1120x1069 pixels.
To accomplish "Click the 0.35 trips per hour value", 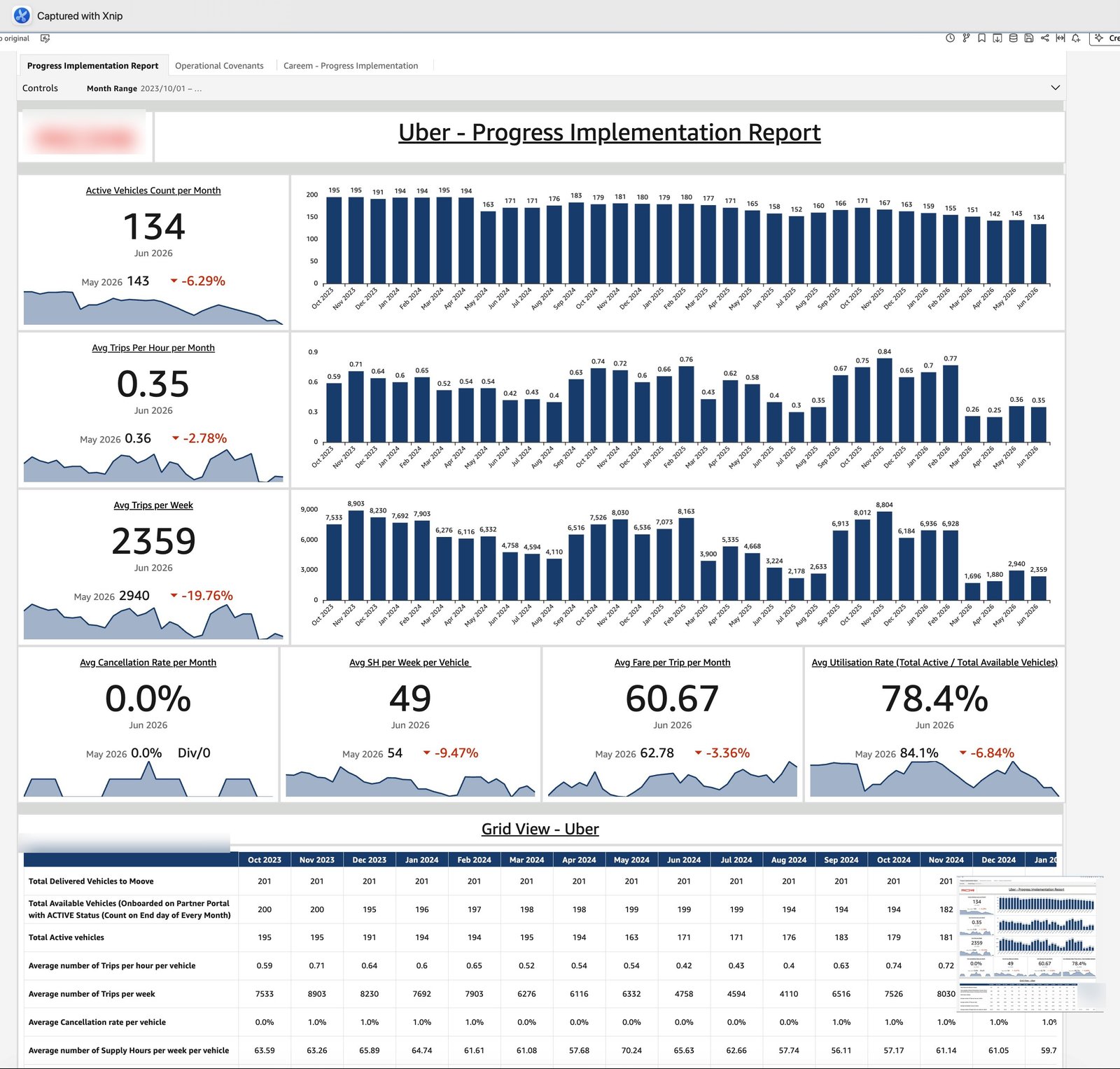I will [x=153, y=384].
